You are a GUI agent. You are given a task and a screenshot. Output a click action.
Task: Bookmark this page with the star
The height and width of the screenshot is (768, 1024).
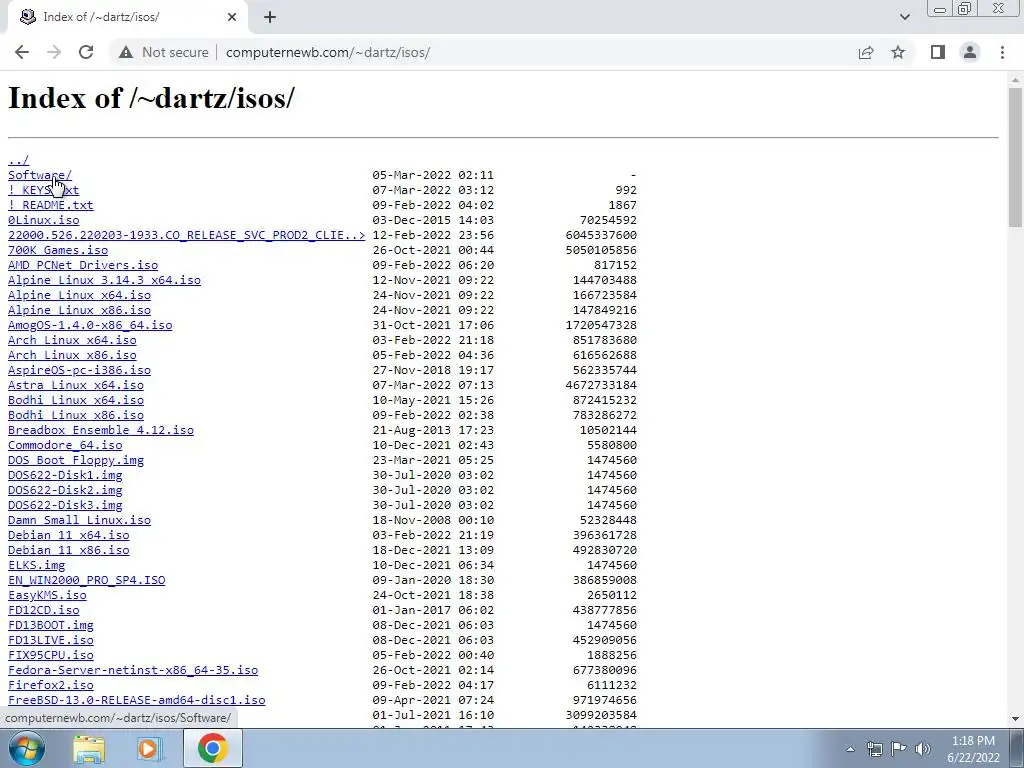(898, 52)
